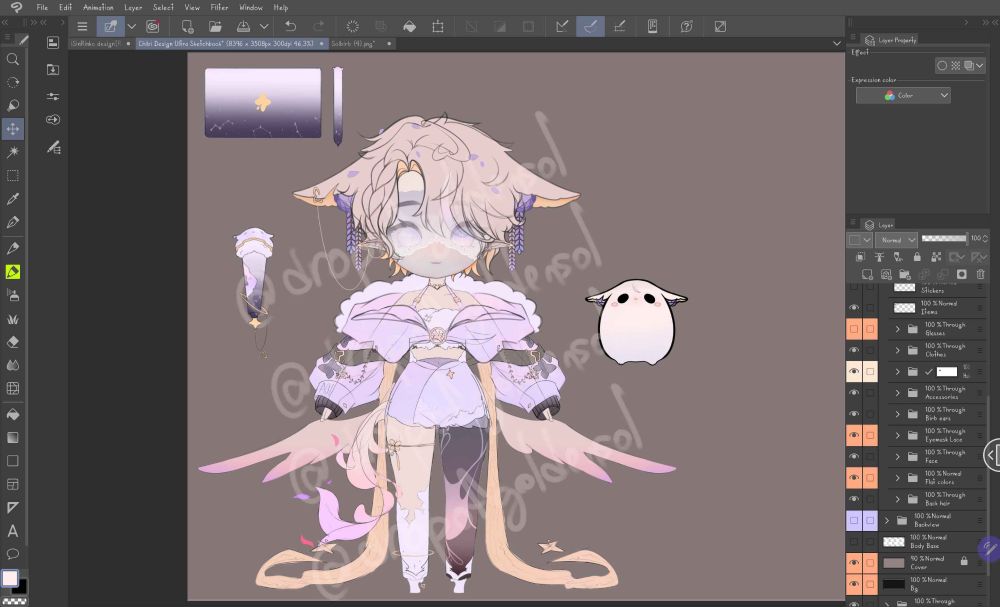The height and width of the screenshot is (607, 1000).
Task: Select the Text tool
Action: click(x=12, y=531)
